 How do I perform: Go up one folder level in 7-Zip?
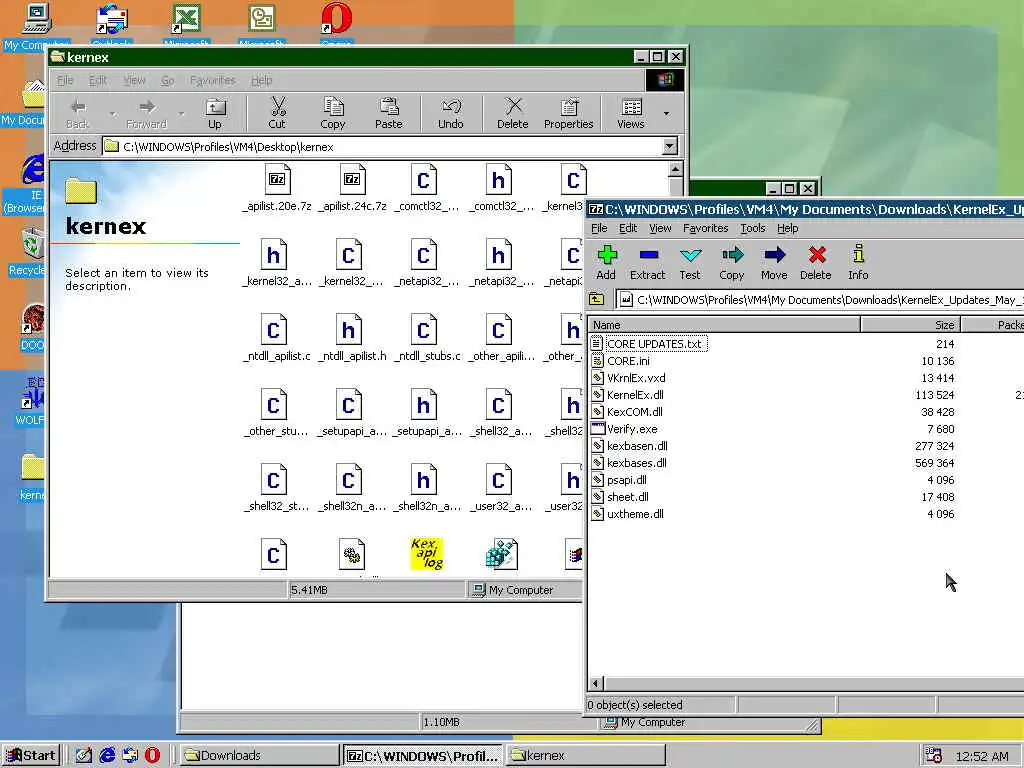[596, 299]
